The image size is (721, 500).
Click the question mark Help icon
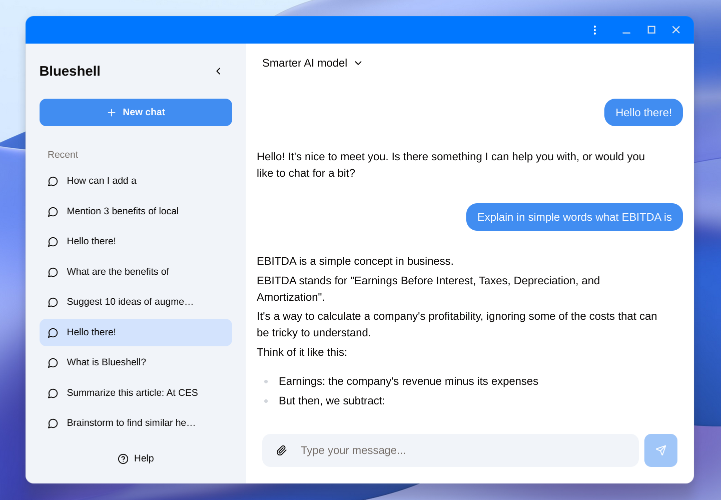click(123, 459)
